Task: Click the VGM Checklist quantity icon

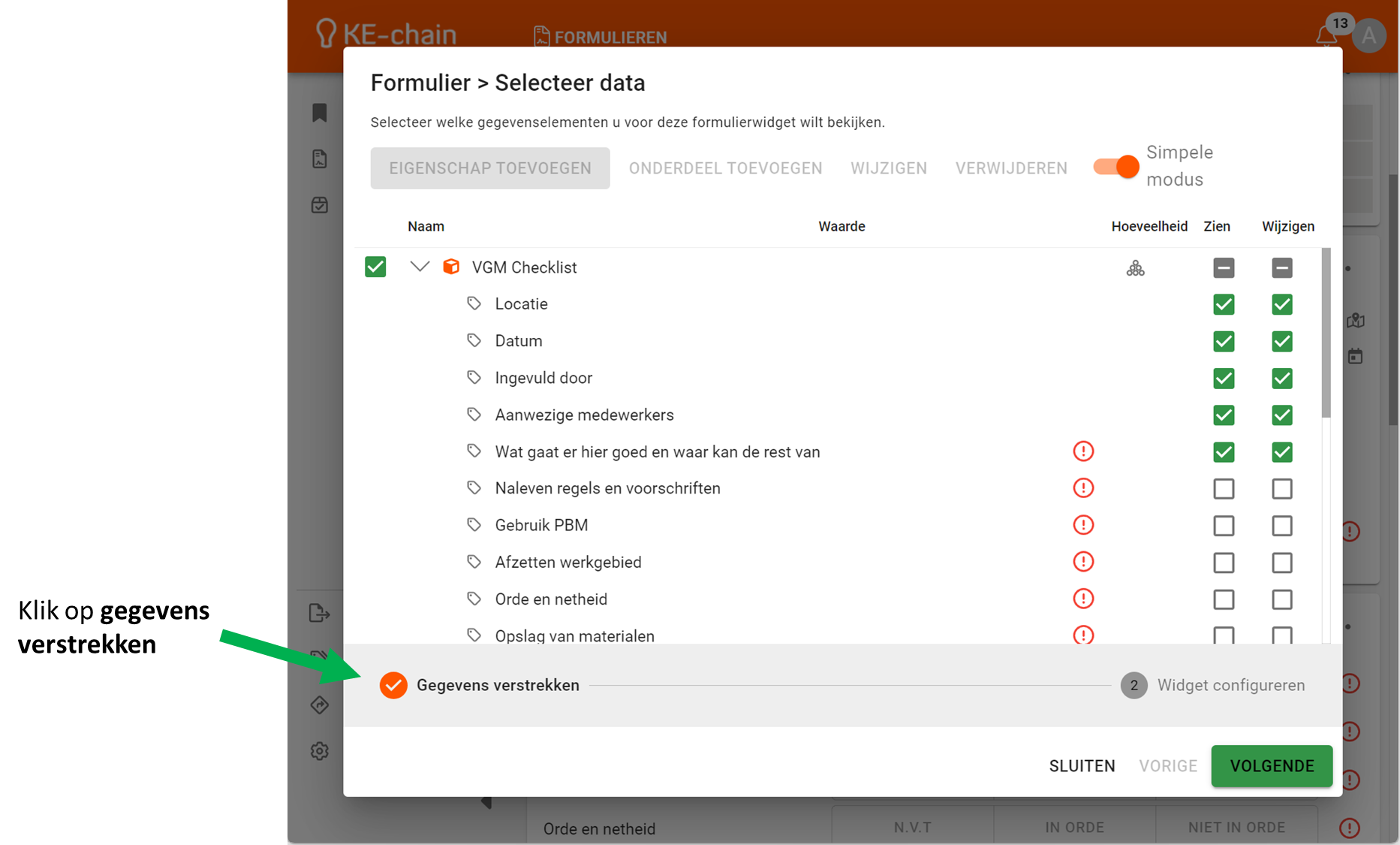Action: [1135, 268]
